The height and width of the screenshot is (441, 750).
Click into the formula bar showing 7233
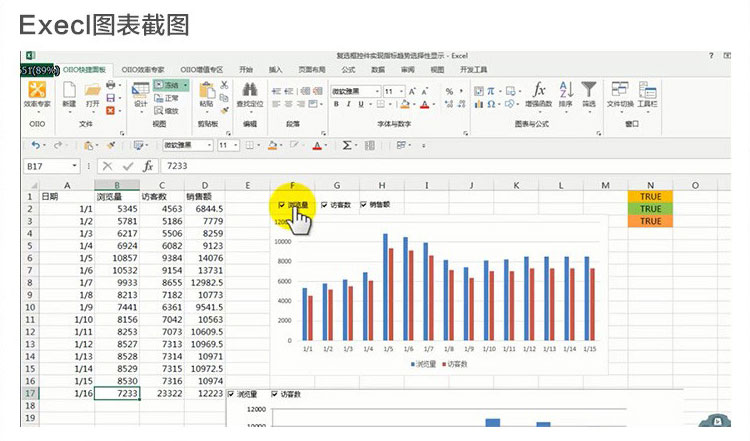(x=445, y=166)
